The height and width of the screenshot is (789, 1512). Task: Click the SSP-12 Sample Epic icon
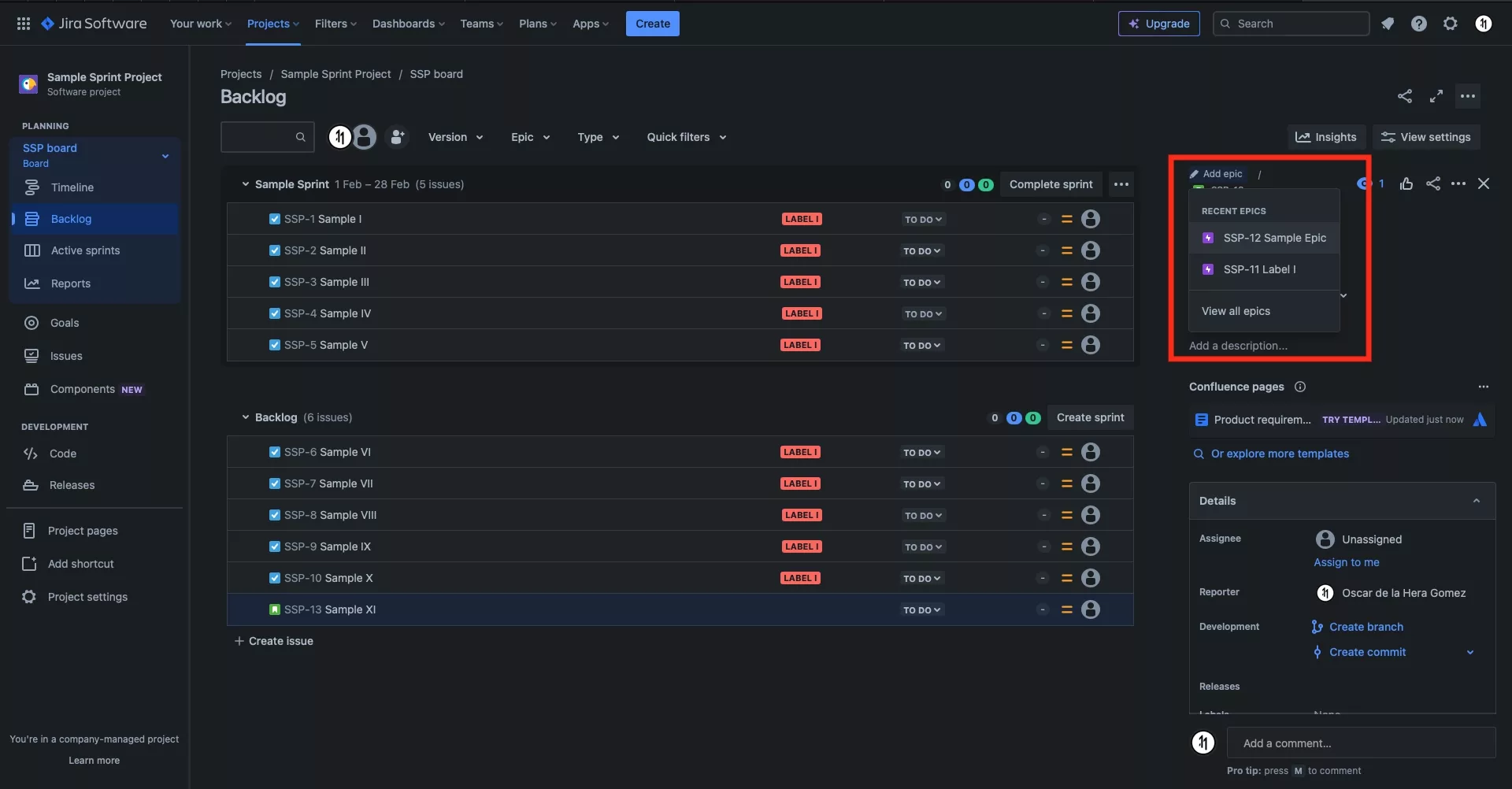pos(1208,238)
